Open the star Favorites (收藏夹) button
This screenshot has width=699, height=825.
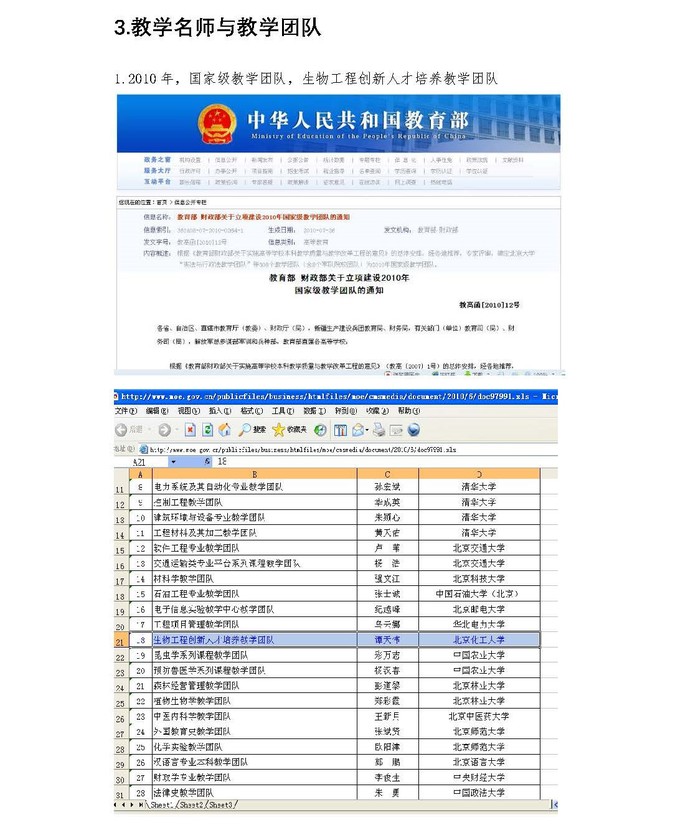(289, 430)
